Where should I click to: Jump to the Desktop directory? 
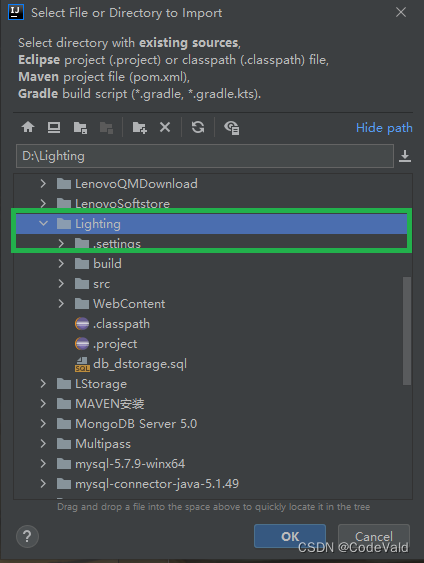tap(54, 127)
